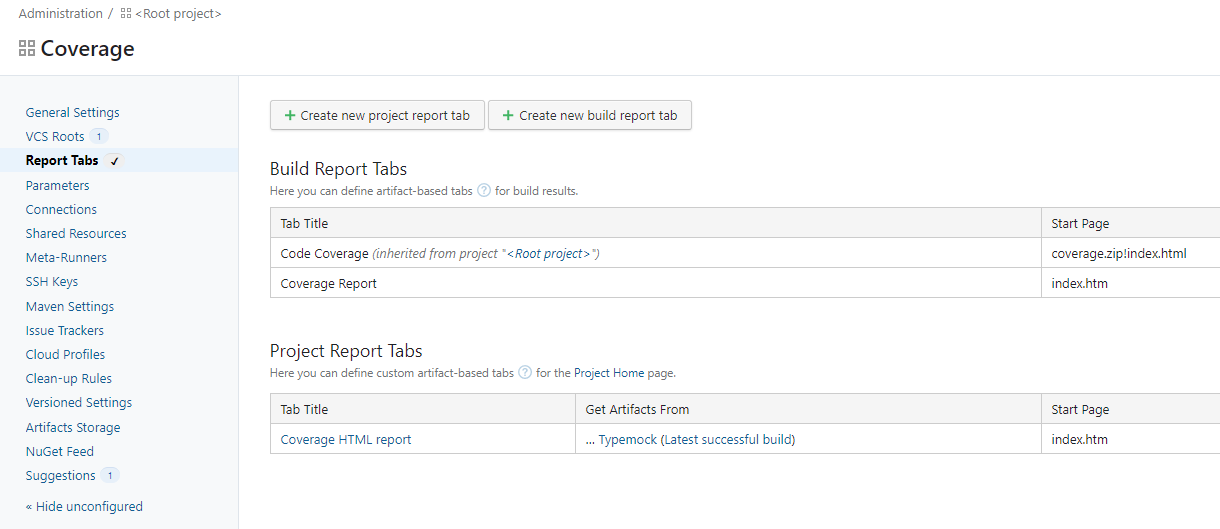
Task: Collapse sidebar with Hide unconfigured link
Action: (x=84, y=506)
